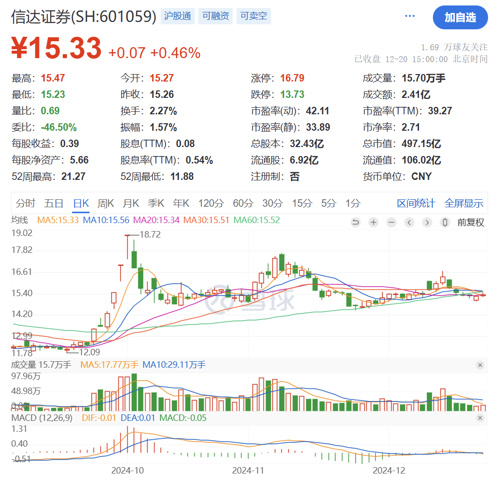Select the 月K monthly chart tab
Viewport: 500px width, 482px height.
coord(131,203)
